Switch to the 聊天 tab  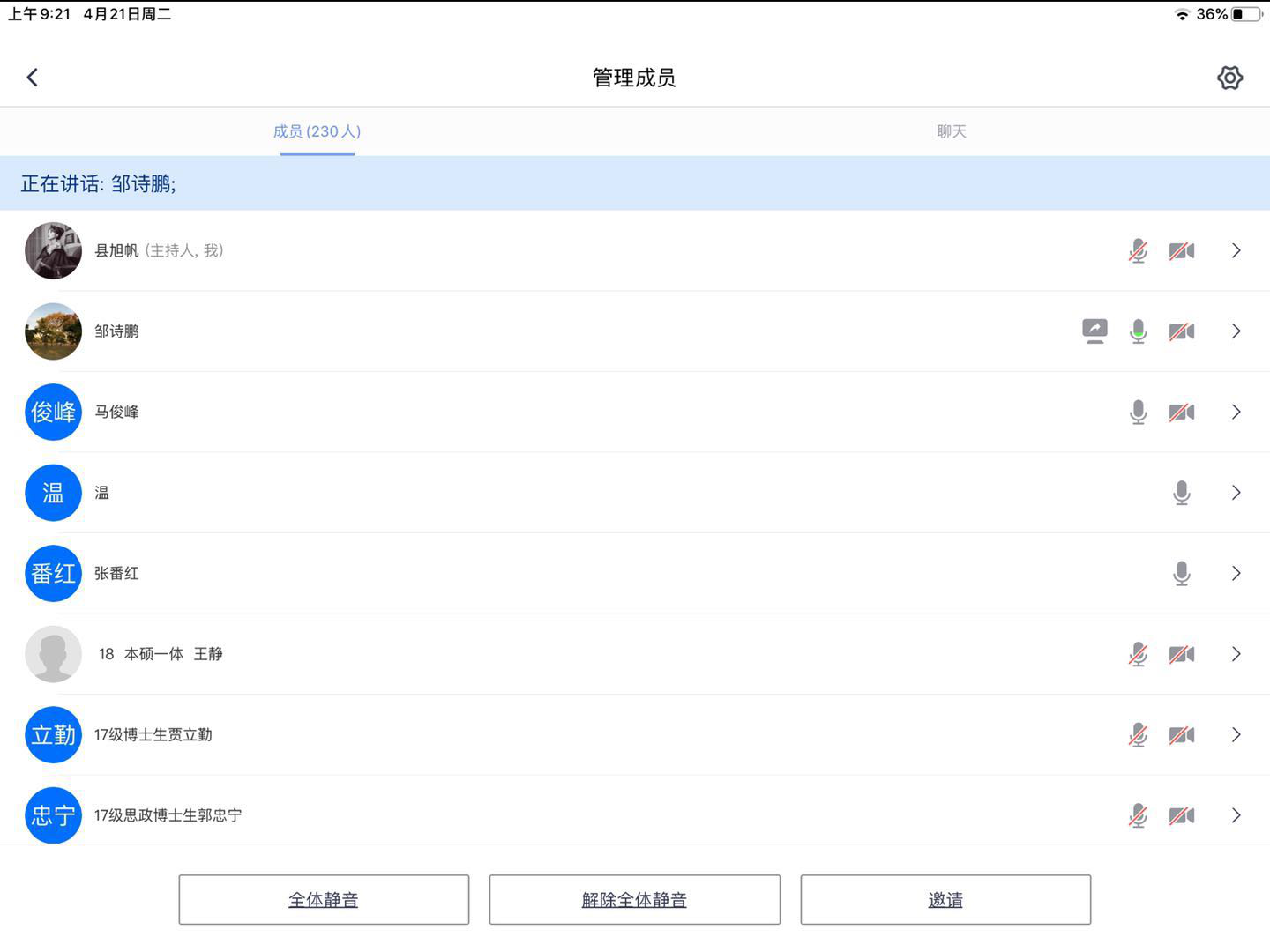pos(951,131)
